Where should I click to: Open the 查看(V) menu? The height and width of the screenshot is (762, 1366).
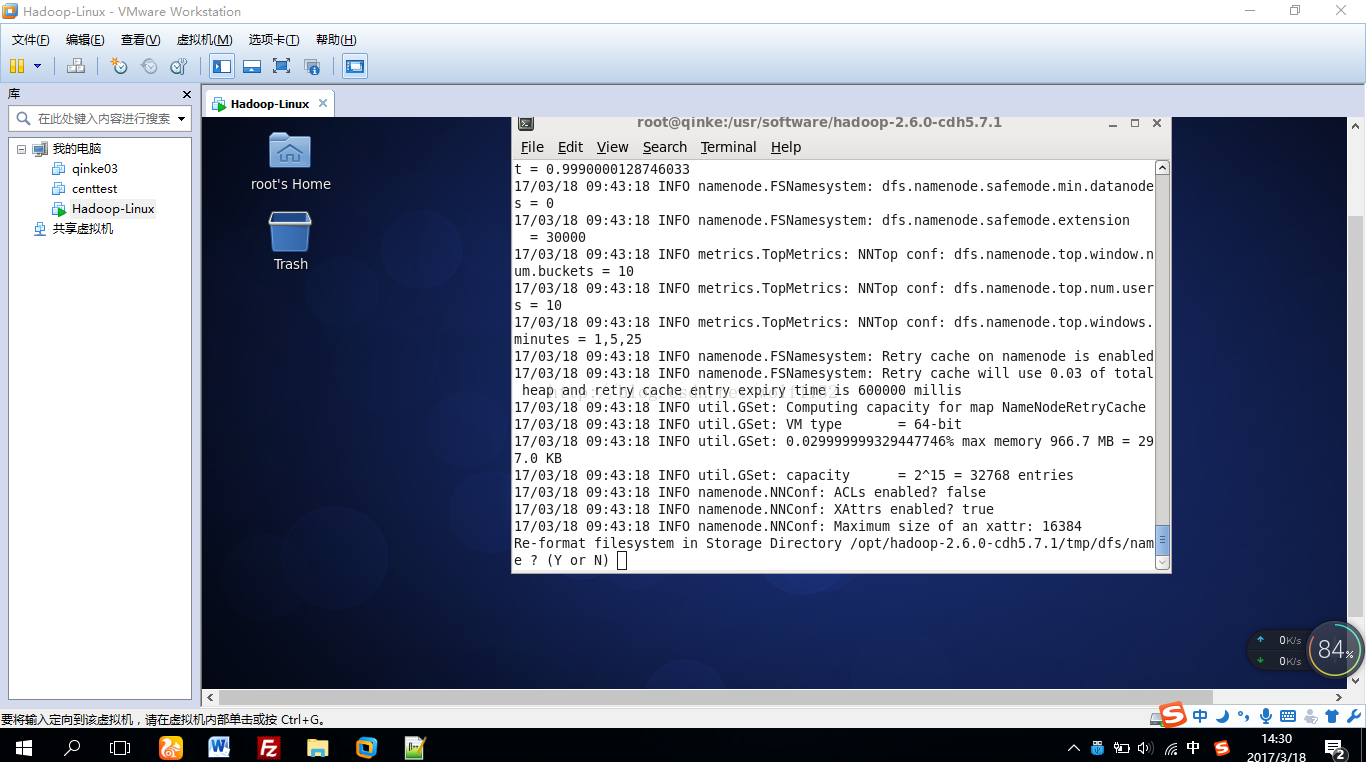pyautogui.click(x=140, y=40)
